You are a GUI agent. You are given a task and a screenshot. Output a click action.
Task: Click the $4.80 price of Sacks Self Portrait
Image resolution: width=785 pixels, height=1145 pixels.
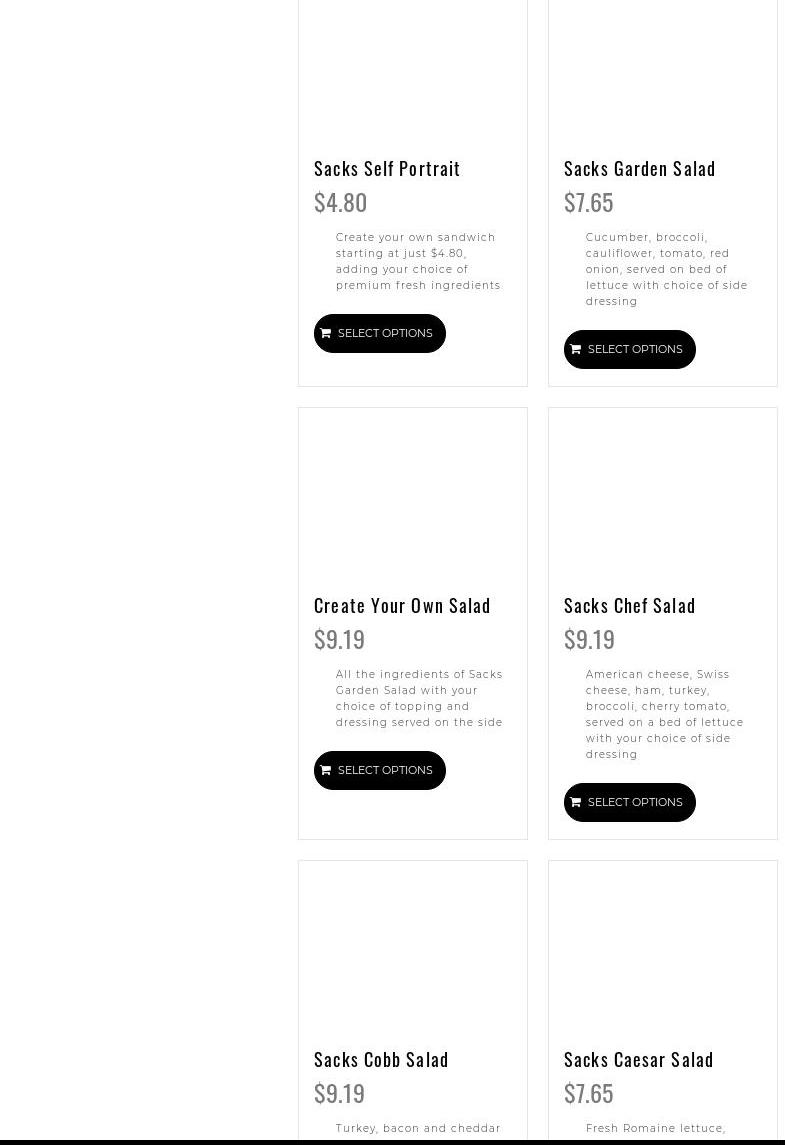pos(340,202)
